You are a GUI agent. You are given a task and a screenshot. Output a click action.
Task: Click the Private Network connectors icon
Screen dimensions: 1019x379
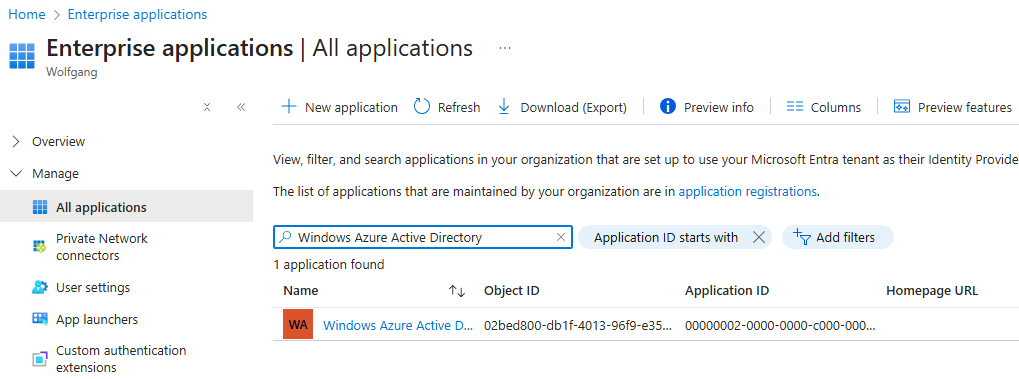click(x=40, y=247)
